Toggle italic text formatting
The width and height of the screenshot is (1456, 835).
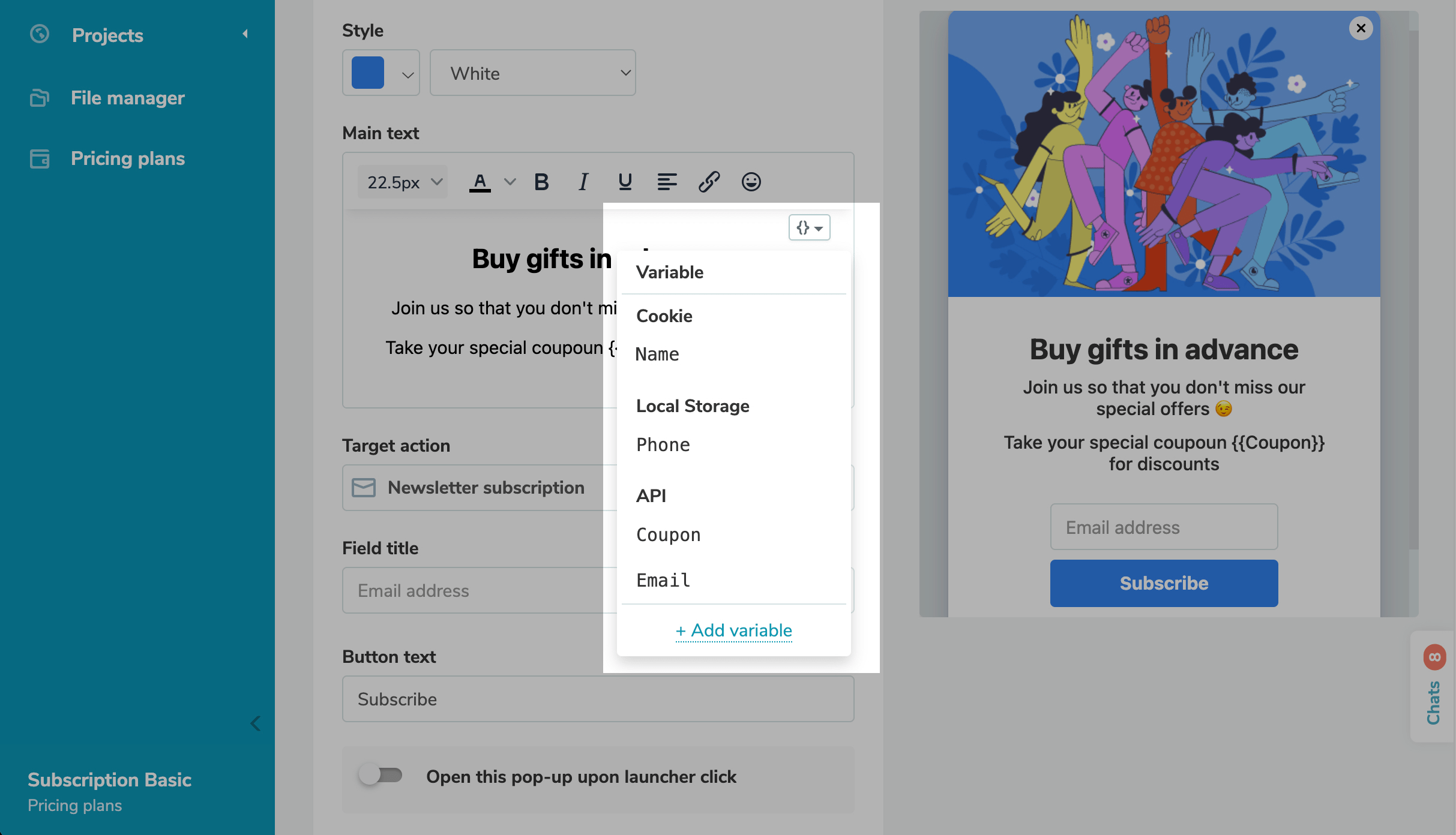tap(583, 182)
